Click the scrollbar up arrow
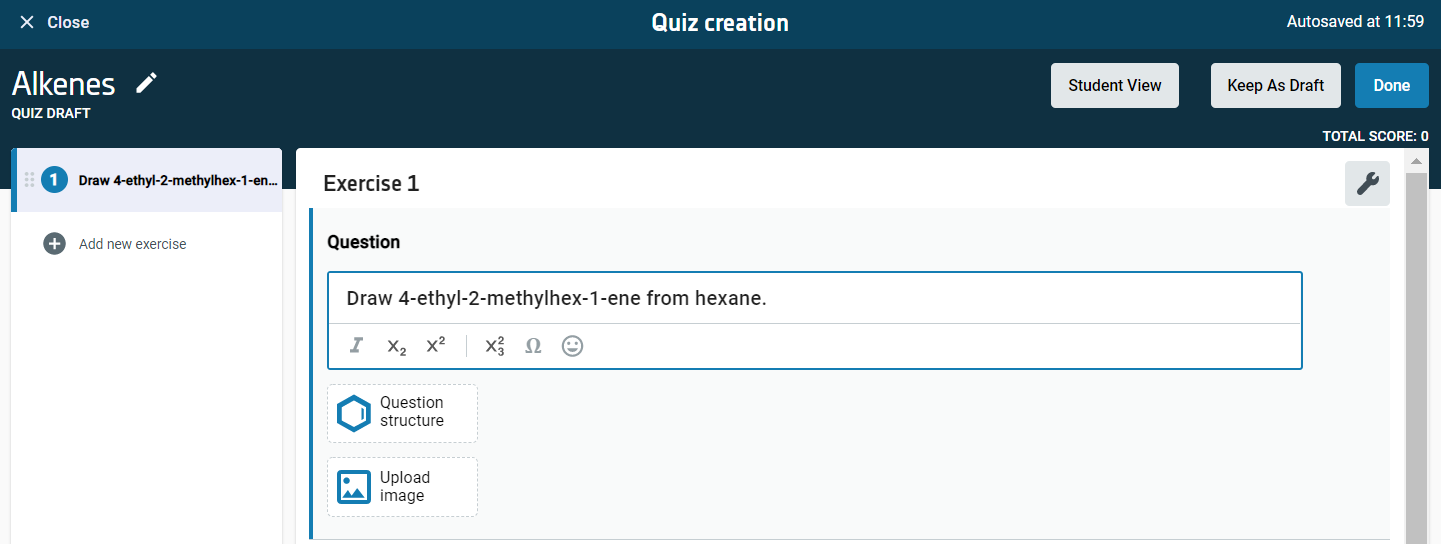1441x544 pixels. [x=1416, y=161]
